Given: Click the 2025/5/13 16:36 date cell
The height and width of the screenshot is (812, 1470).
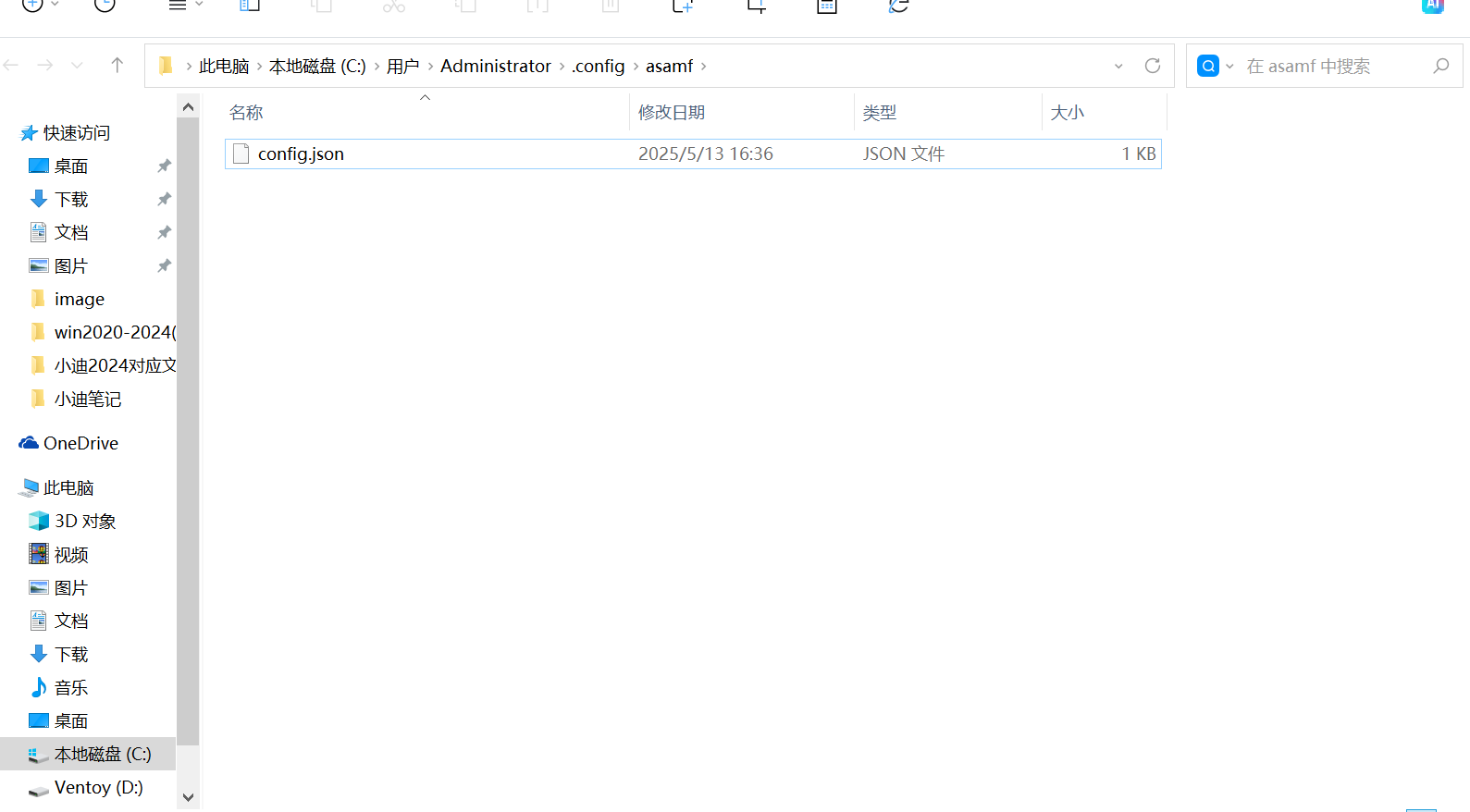Looking at the screenshot, I should pyautogui.click(x=706, y=154).
